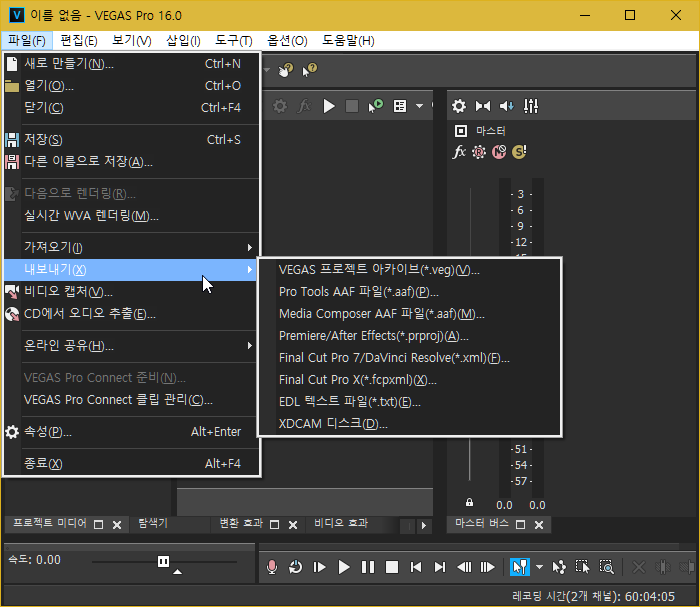Open the mixing console faders icon
This screenshot has width=700, height=607.
531,106
